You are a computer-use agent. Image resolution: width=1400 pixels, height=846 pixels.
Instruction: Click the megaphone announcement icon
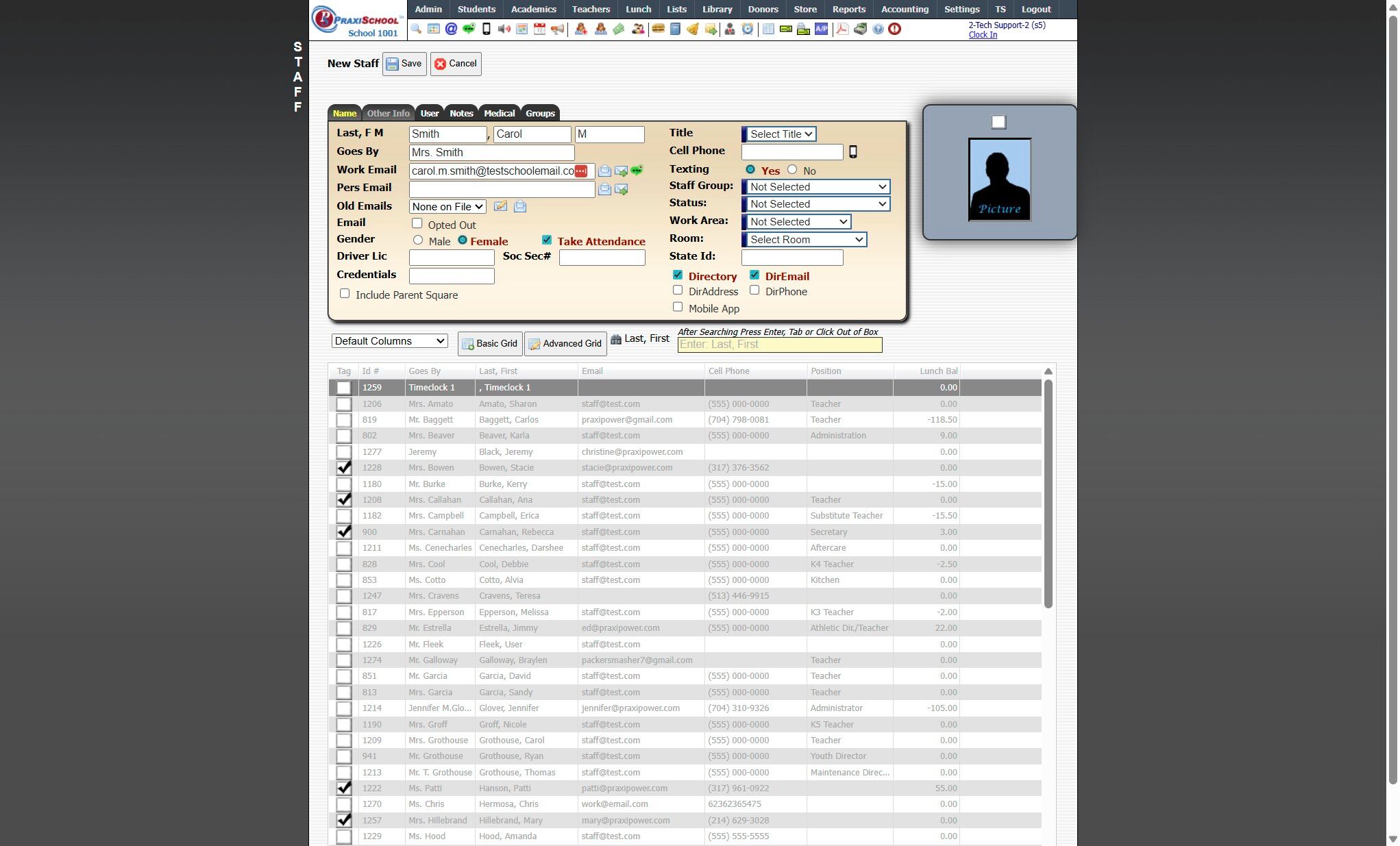(558, 29)
